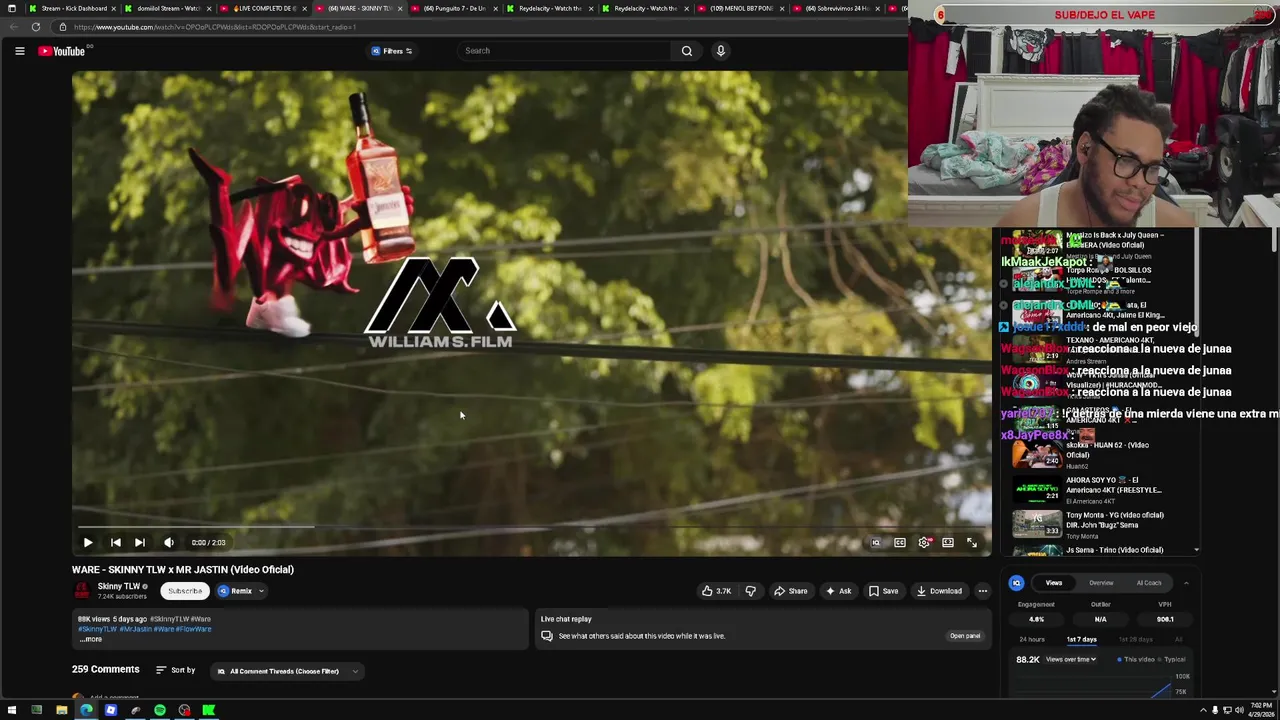Open the Views over time dropdown

(1071, 659)
